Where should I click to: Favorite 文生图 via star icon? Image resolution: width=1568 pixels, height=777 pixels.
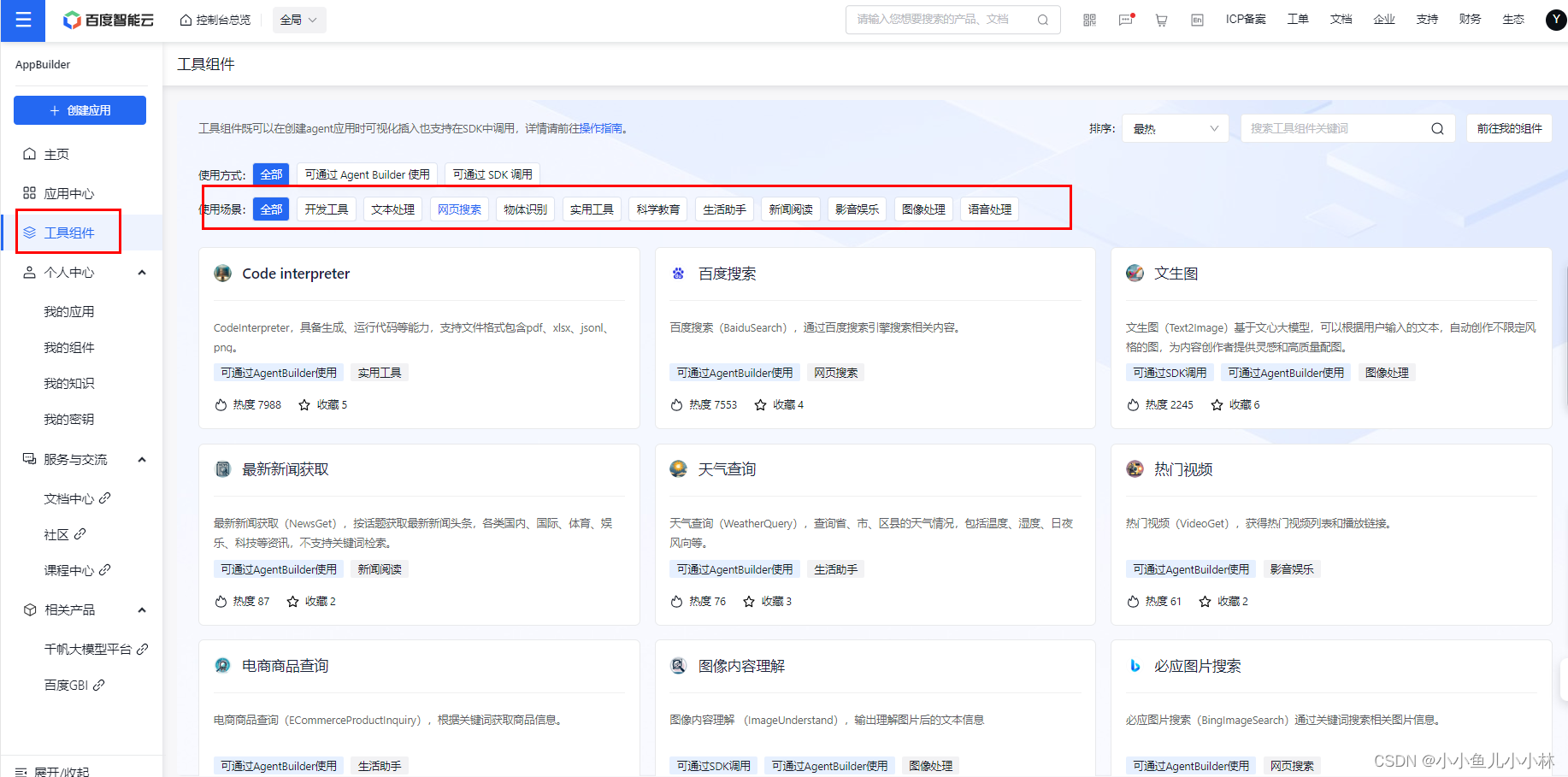click(1217, 405)
